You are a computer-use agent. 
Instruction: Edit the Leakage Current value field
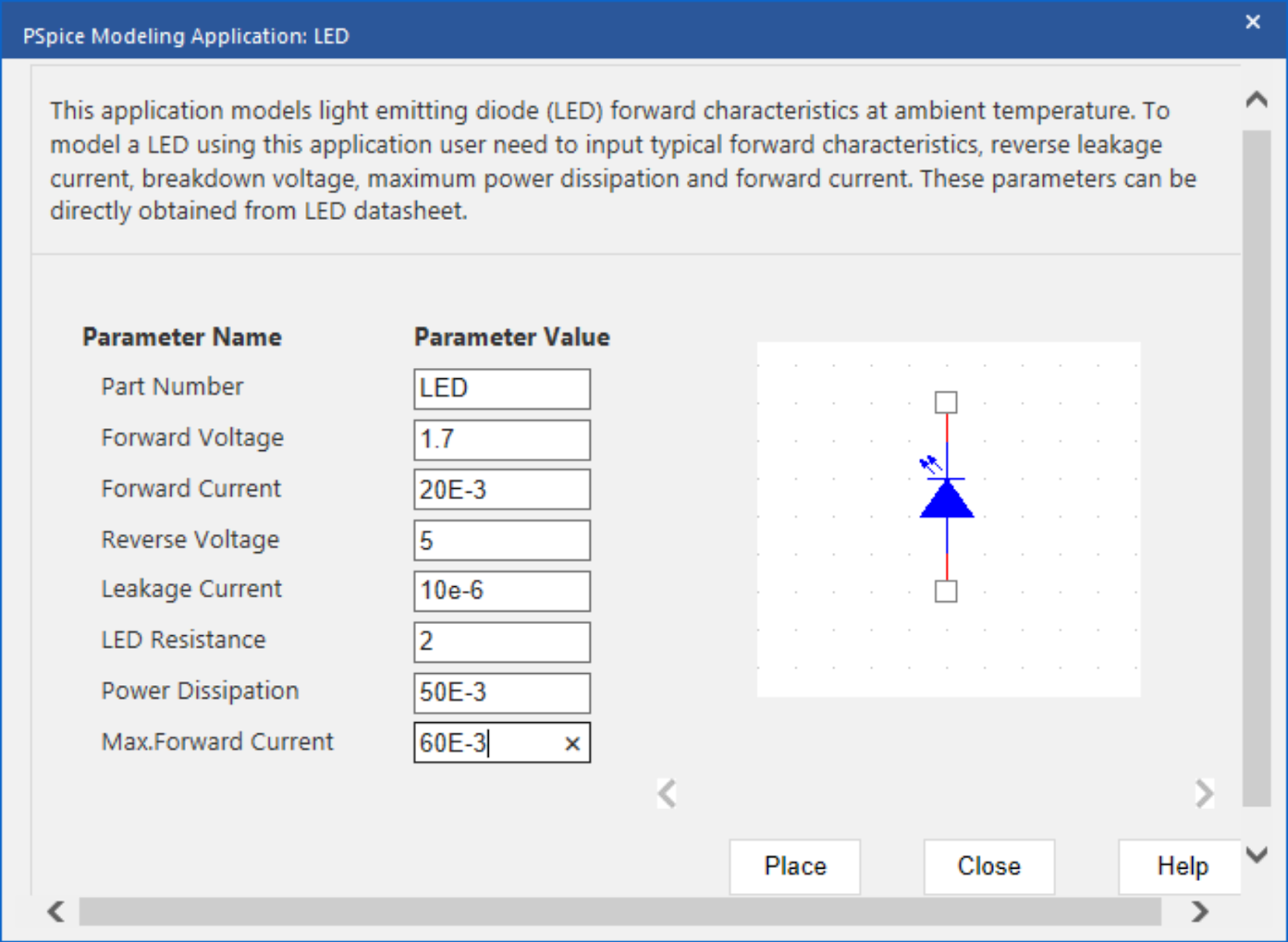(502, 591)
